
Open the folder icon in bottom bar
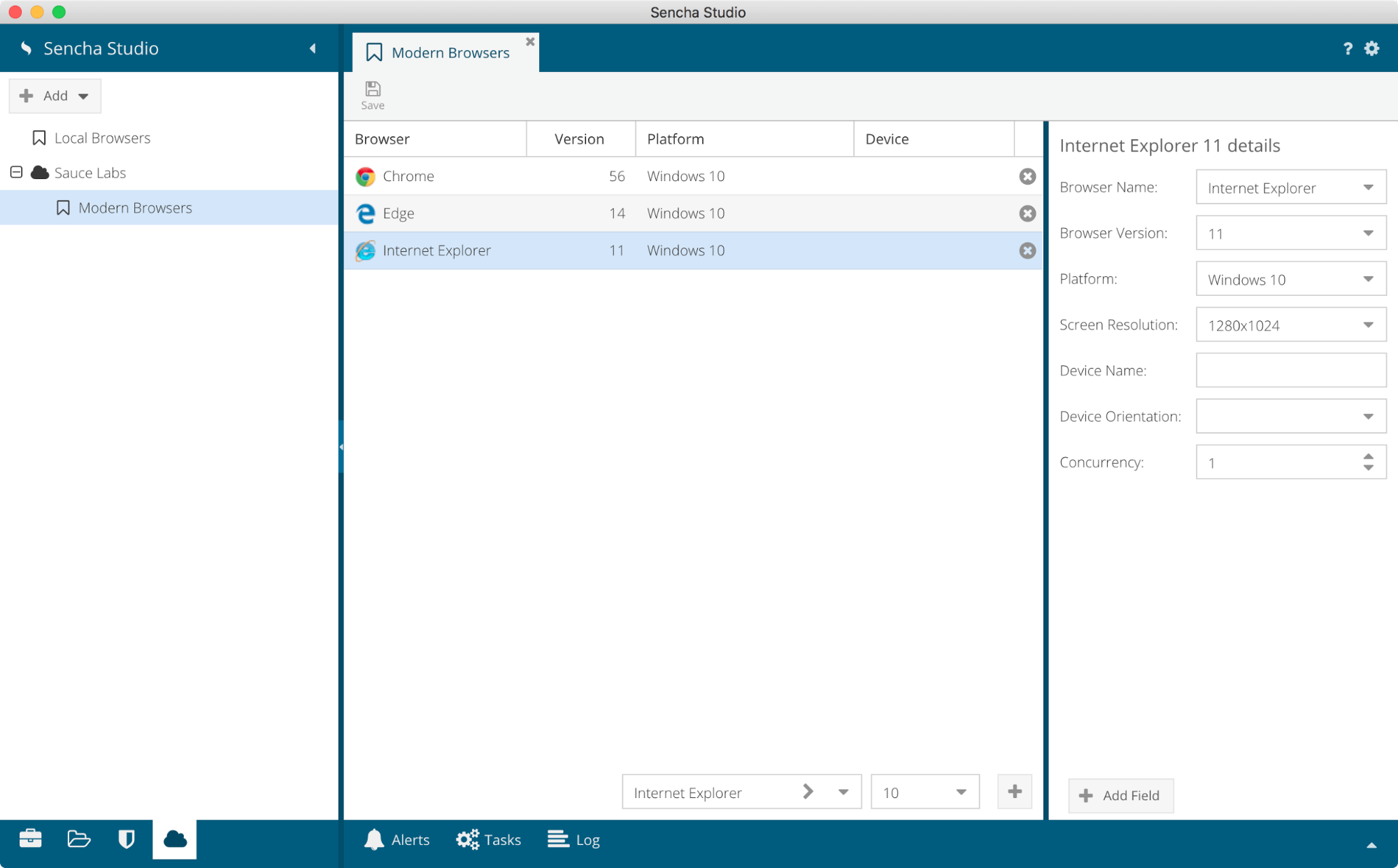pos(78,839)
